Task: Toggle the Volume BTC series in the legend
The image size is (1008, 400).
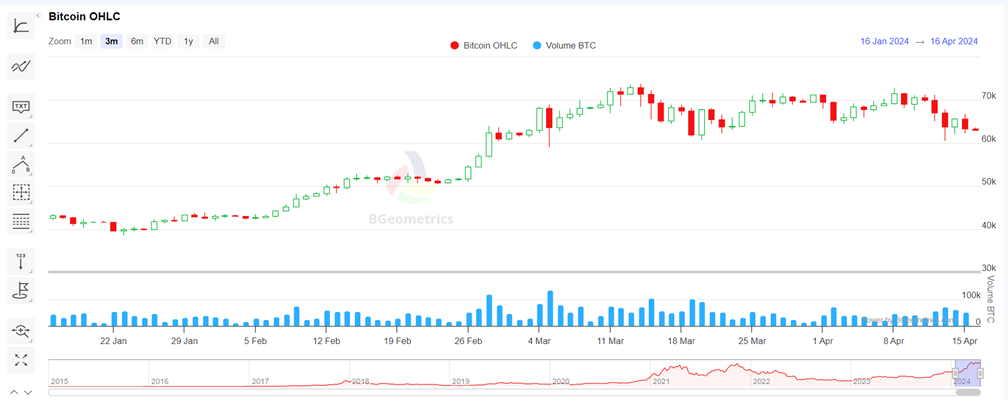Action: click(564, 46)
